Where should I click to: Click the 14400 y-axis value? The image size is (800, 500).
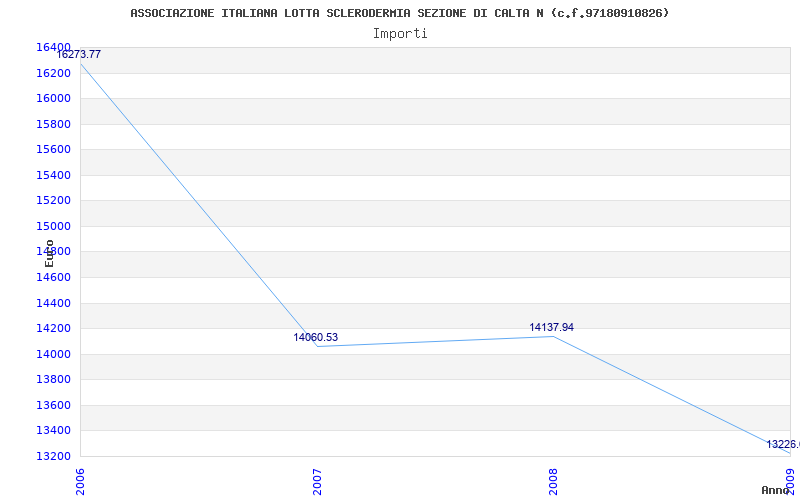[x=53, y=303]
